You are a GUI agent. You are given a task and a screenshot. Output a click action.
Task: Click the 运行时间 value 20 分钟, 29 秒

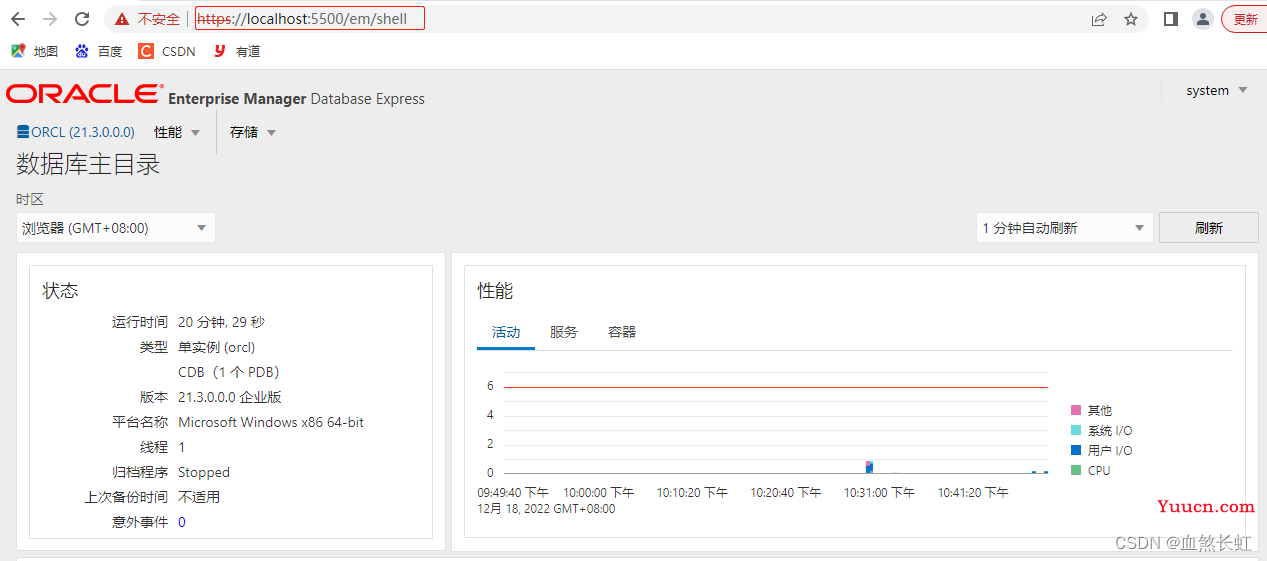(221, 322)
